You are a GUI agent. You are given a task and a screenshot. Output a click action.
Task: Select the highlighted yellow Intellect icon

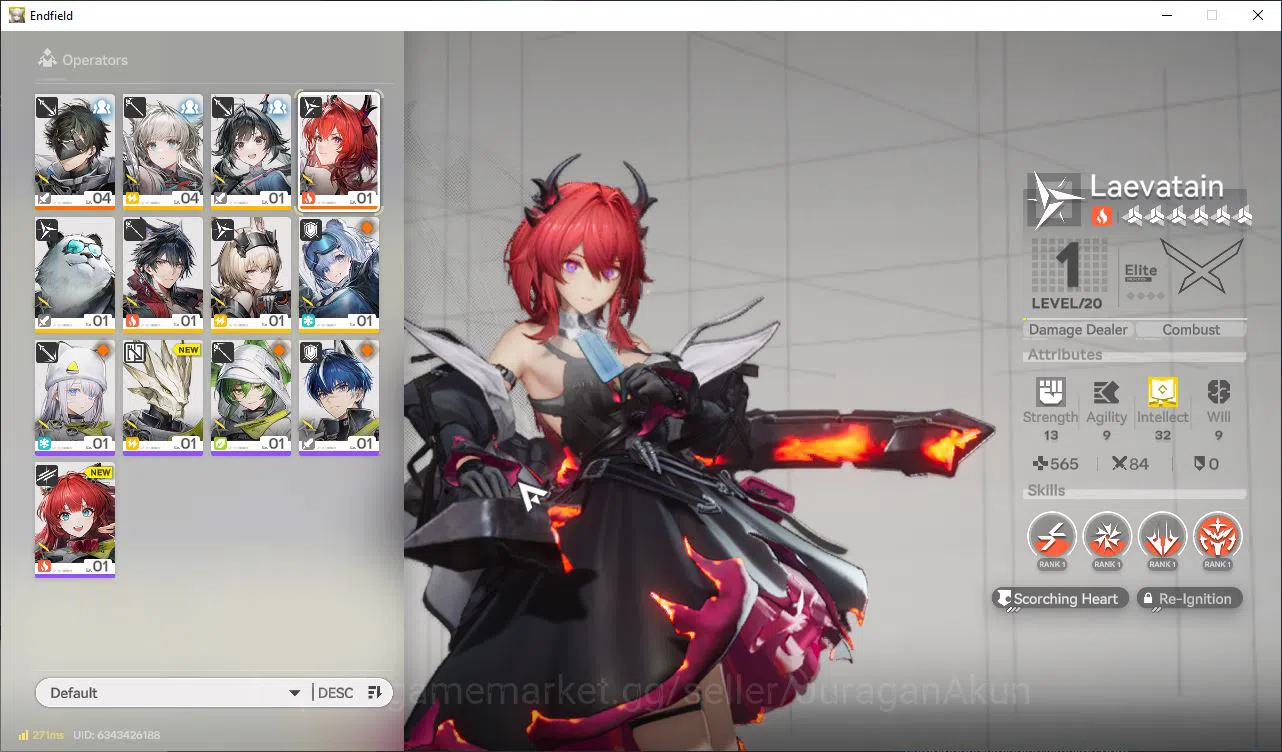pyautogui.click(x=1162, y=392)
